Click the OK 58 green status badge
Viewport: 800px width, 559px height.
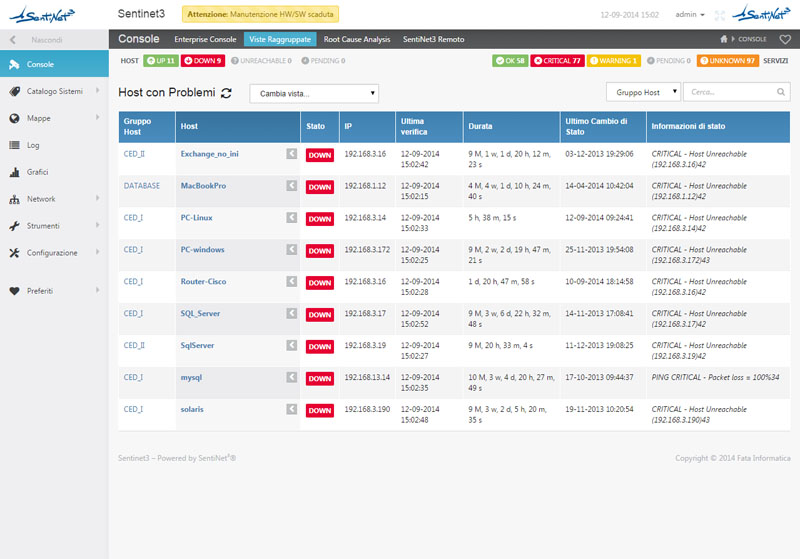coord(509,61)
